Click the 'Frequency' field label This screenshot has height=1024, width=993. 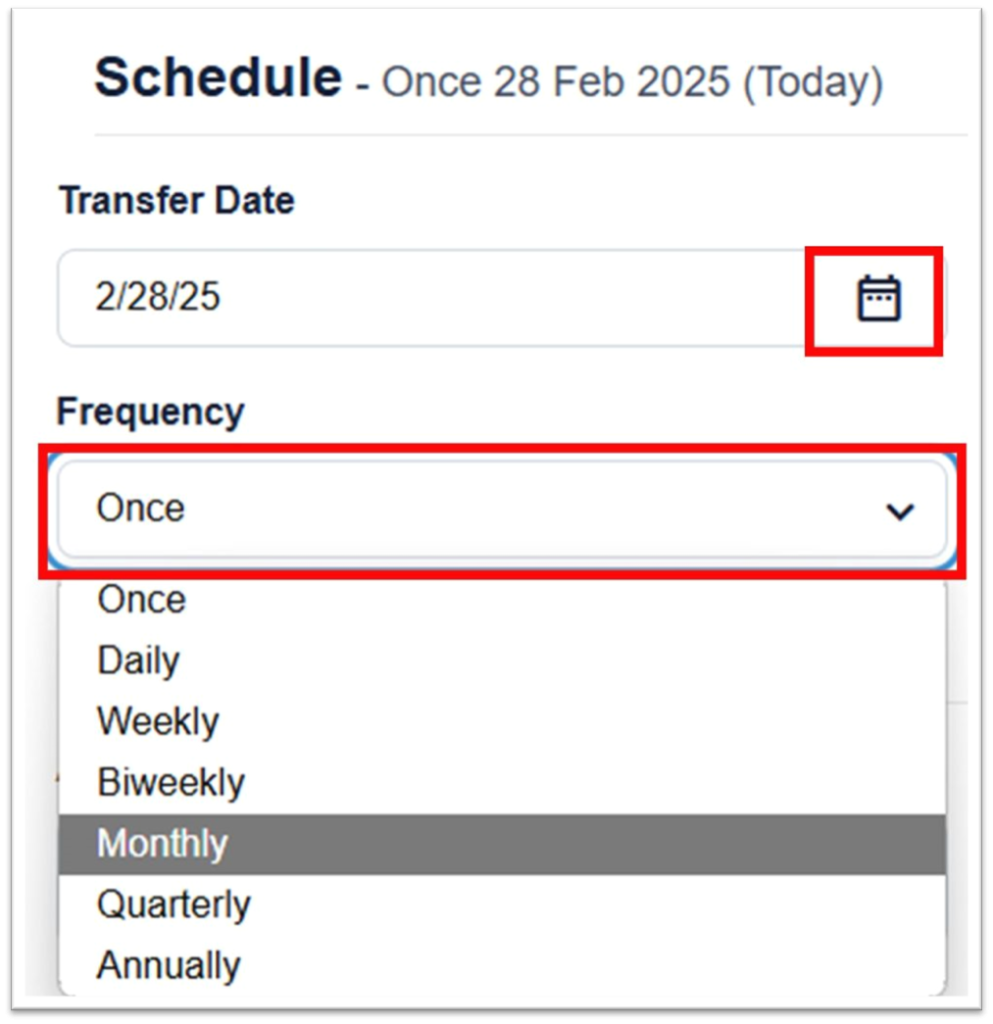click(x=150, y=411)
